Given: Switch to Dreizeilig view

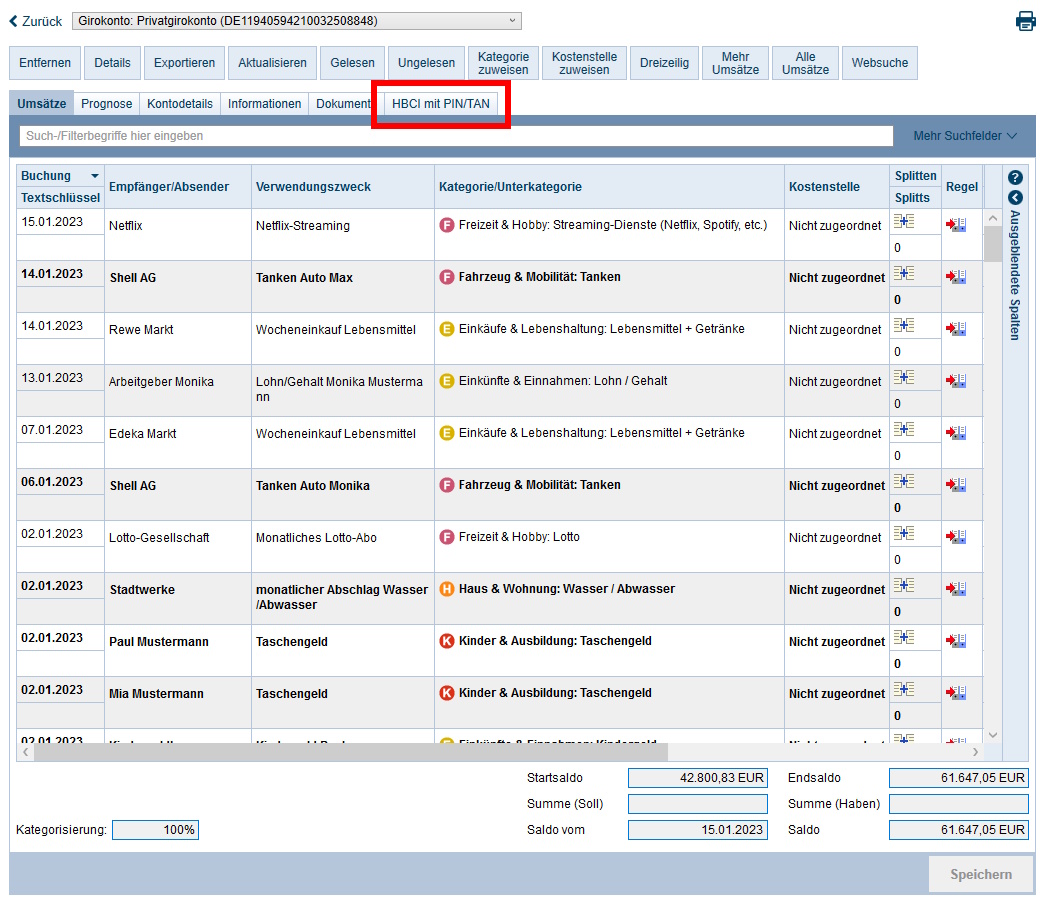Looking at the screenshot, I should (664, 63).
